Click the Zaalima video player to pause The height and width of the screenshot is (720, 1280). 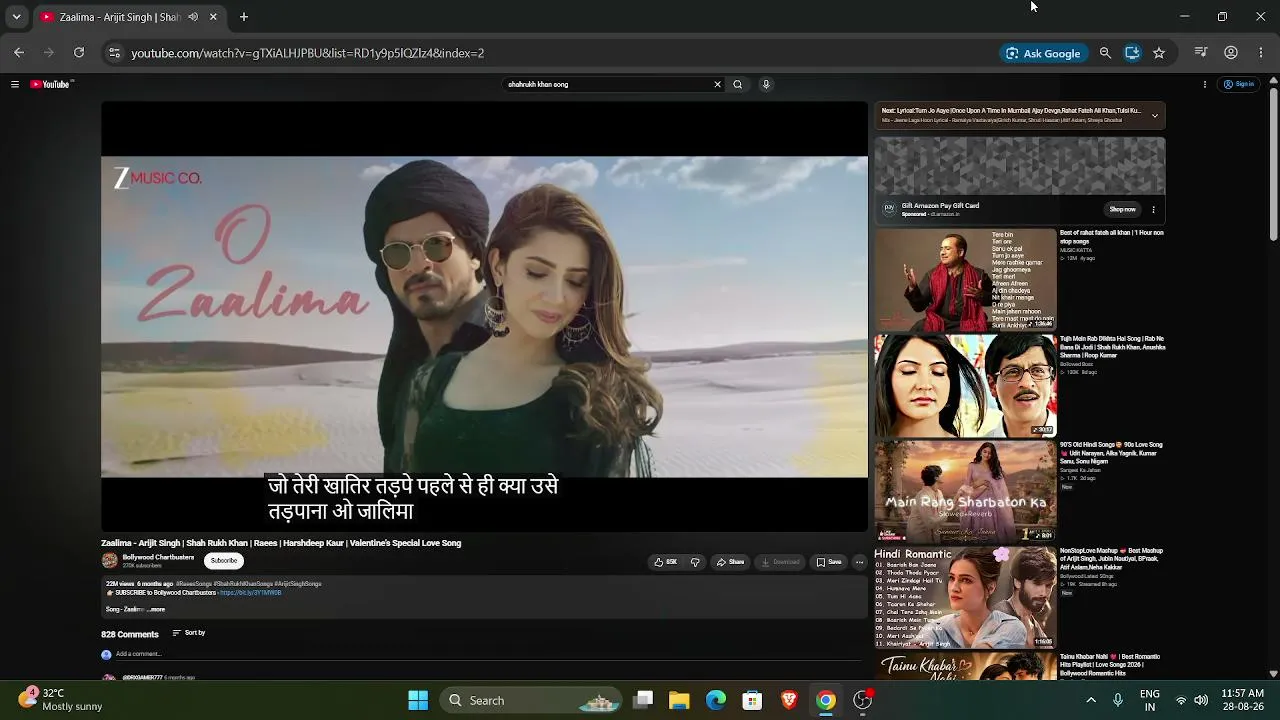pos(484,316)
